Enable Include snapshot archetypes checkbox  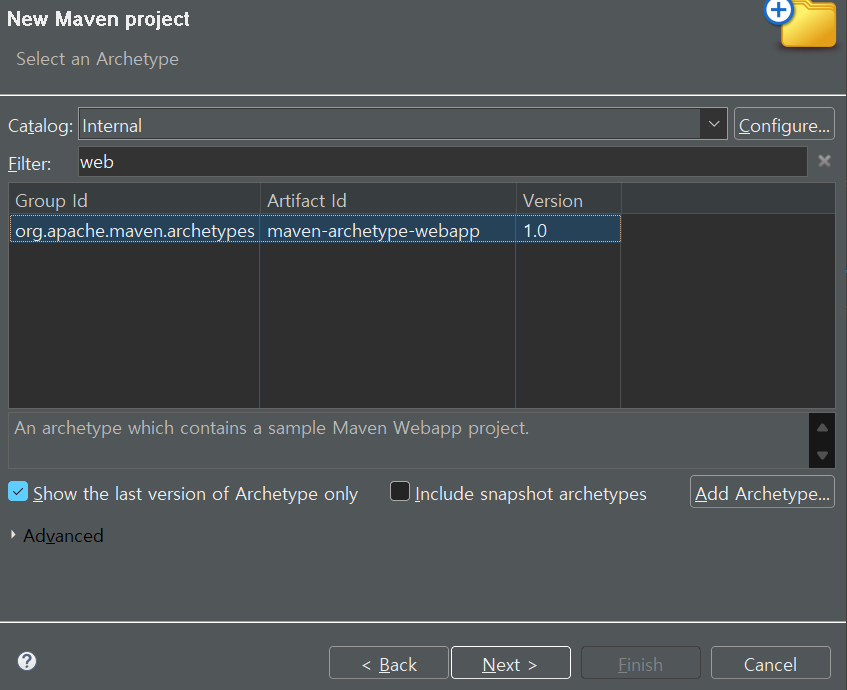click(x=400, y=491)
